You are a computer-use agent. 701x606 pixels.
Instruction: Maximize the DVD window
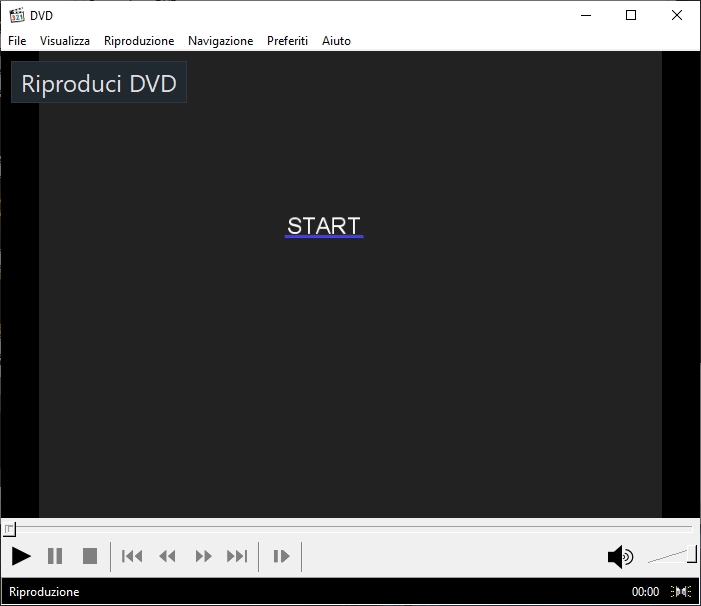[x=631, y=15]
